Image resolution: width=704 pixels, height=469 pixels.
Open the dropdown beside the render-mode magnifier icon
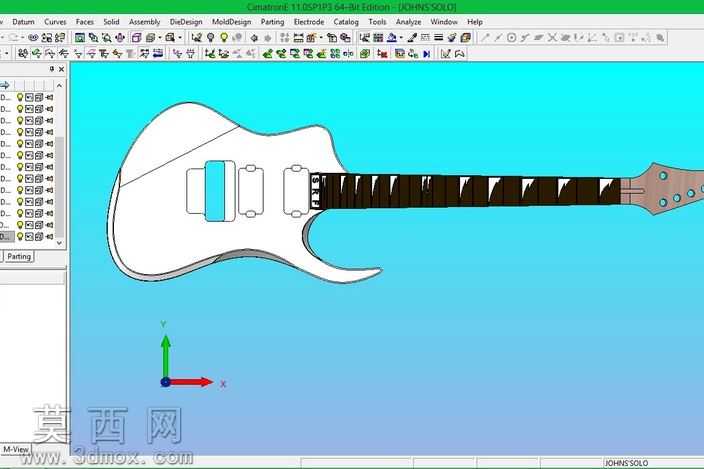(180, 38)
